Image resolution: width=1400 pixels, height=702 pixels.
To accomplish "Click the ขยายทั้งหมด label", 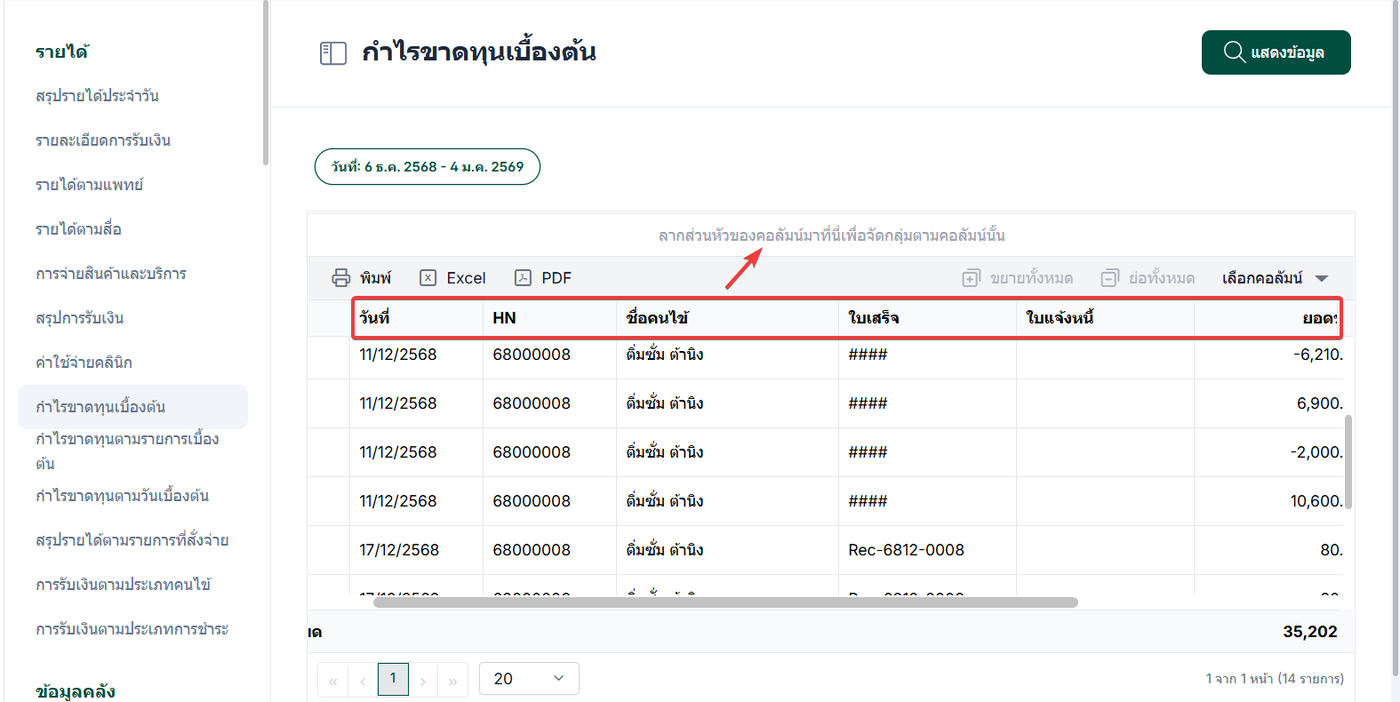I will pyautogui.click(x=1031, y=278).
